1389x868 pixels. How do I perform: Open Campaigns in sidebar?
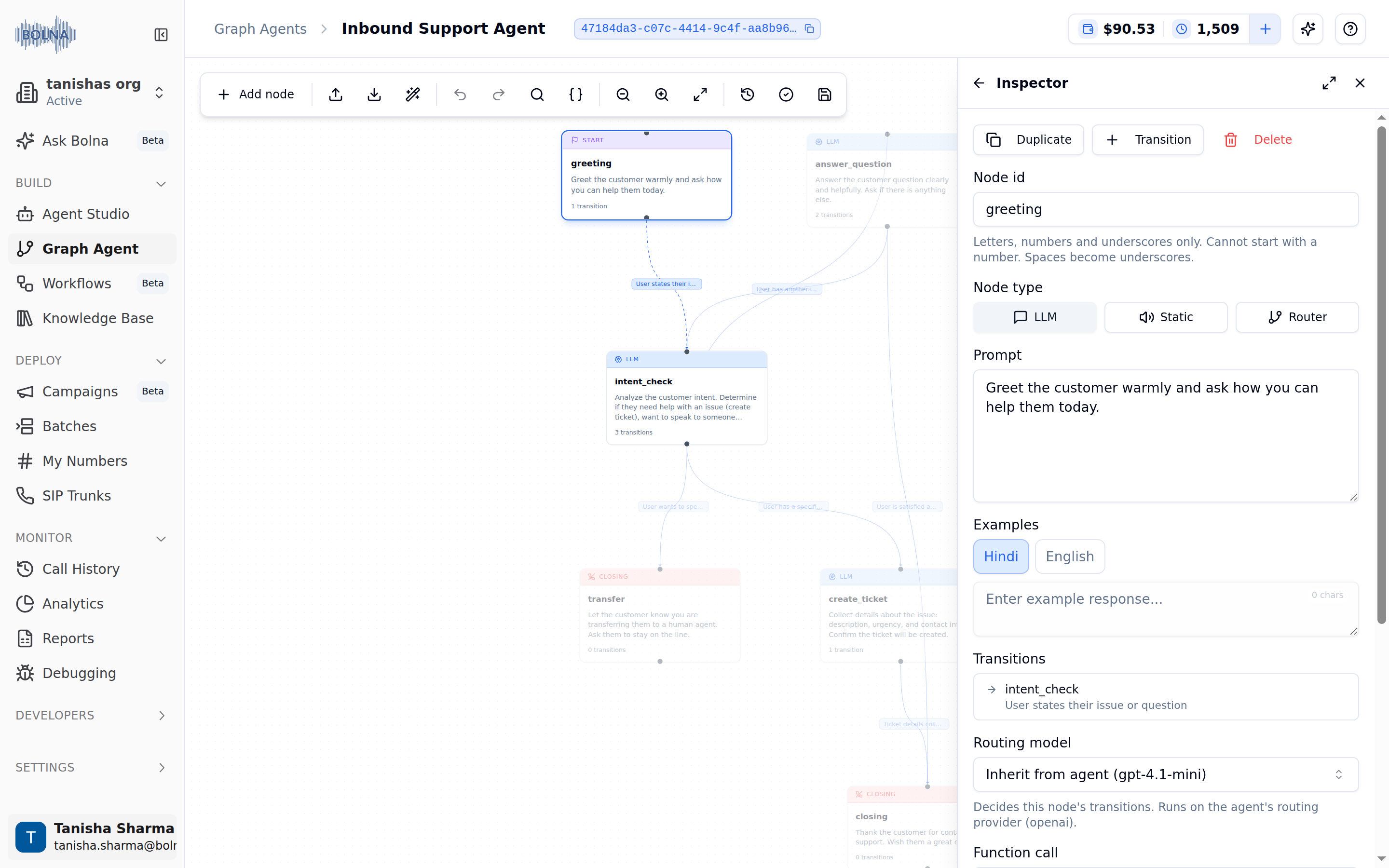[x=92, y=392]
